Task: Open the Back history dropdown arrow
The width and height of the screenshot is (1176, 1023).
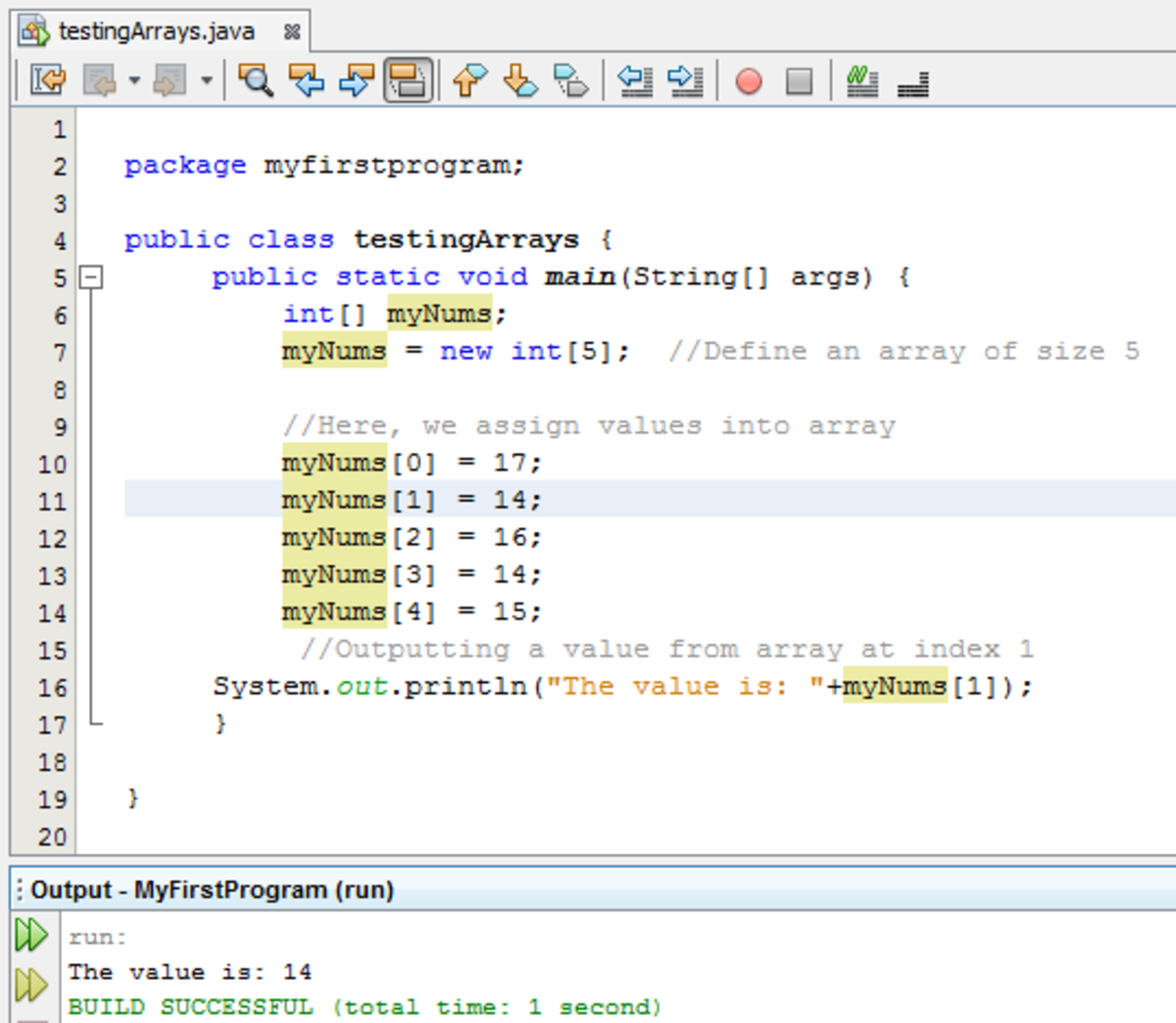Action: point(134,80)
